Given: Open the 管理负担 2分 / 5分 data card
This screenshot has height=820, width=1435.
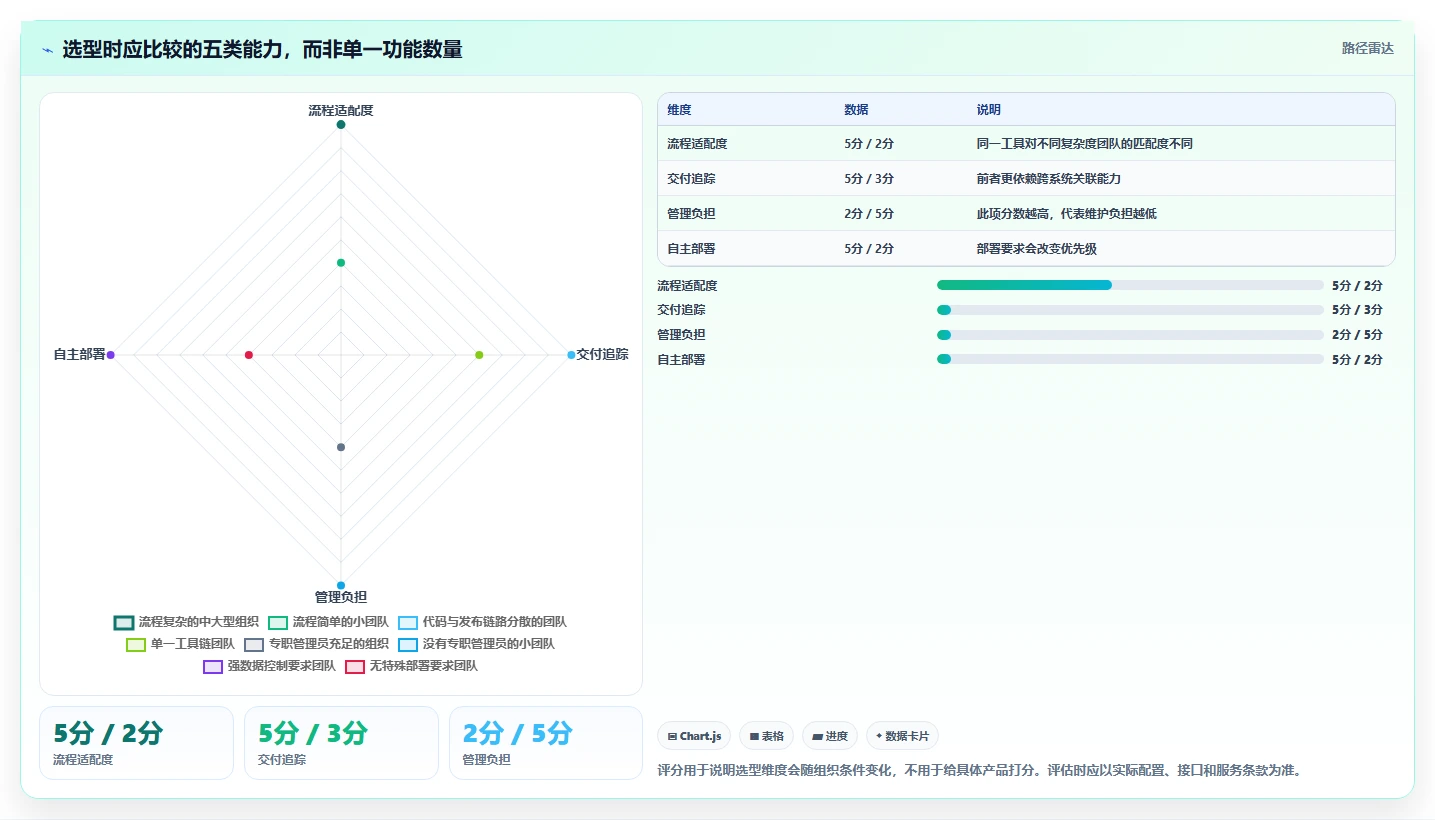Looking at the screenshot, I should tap(546, 743).
